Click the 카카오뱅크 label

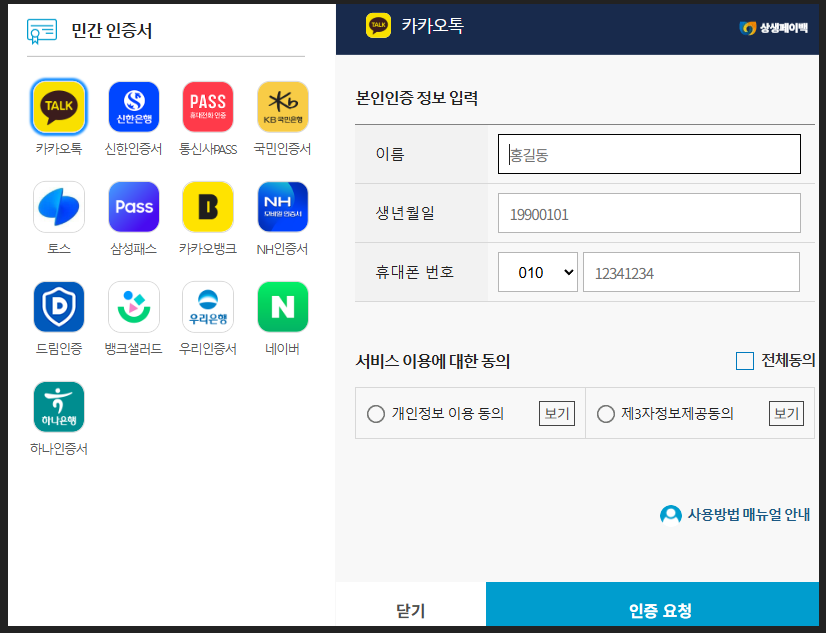pos(208,249)
